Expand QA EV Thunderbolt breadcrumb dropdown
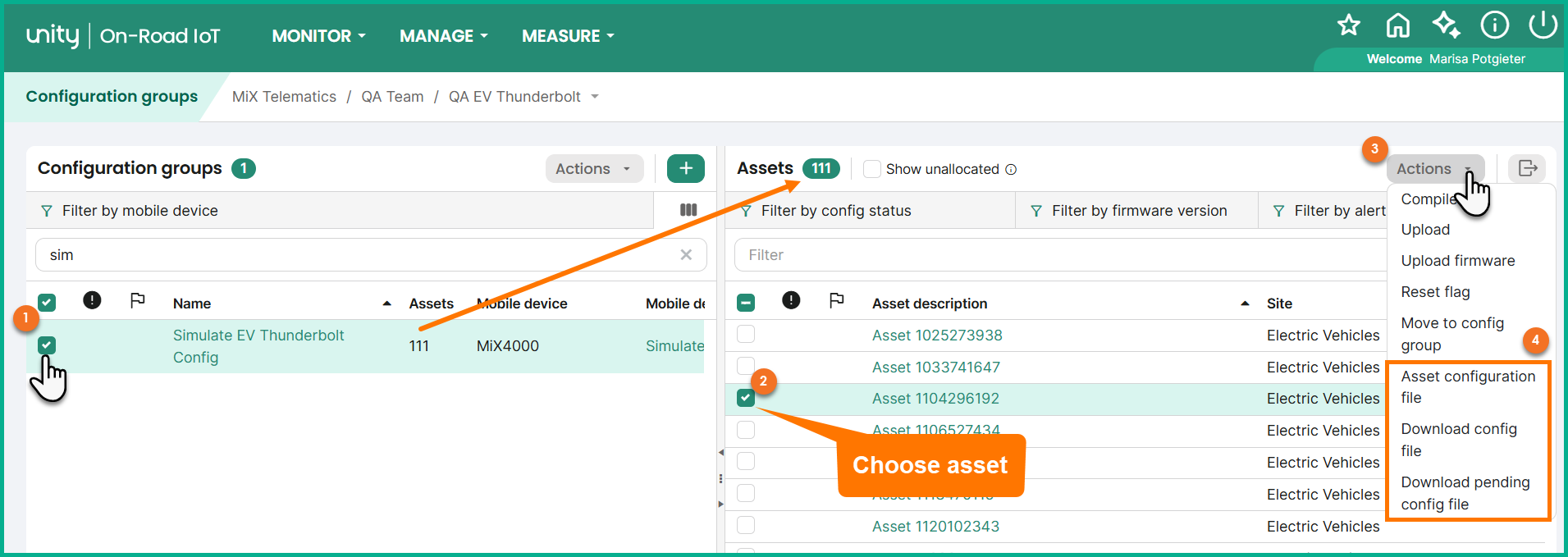The height and width of the screenshot is (557, 1568). coord(595,97)
